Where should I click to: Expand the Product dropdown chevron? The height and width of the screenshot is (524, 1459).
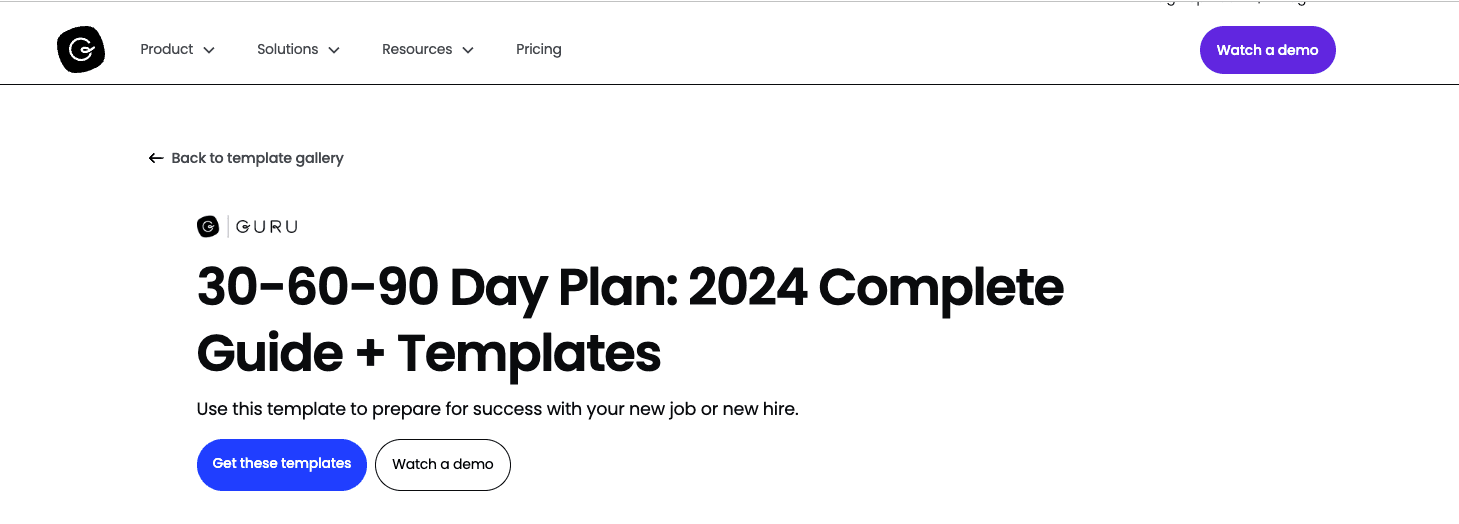tap(209, 50)
